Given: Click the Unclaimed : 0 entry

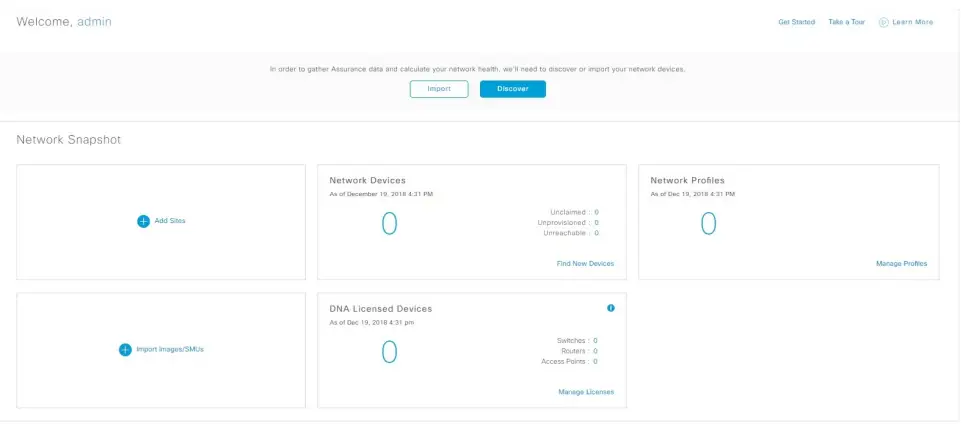Looking at the screenshot, I should pyautogui.click(x=575, y=212).
